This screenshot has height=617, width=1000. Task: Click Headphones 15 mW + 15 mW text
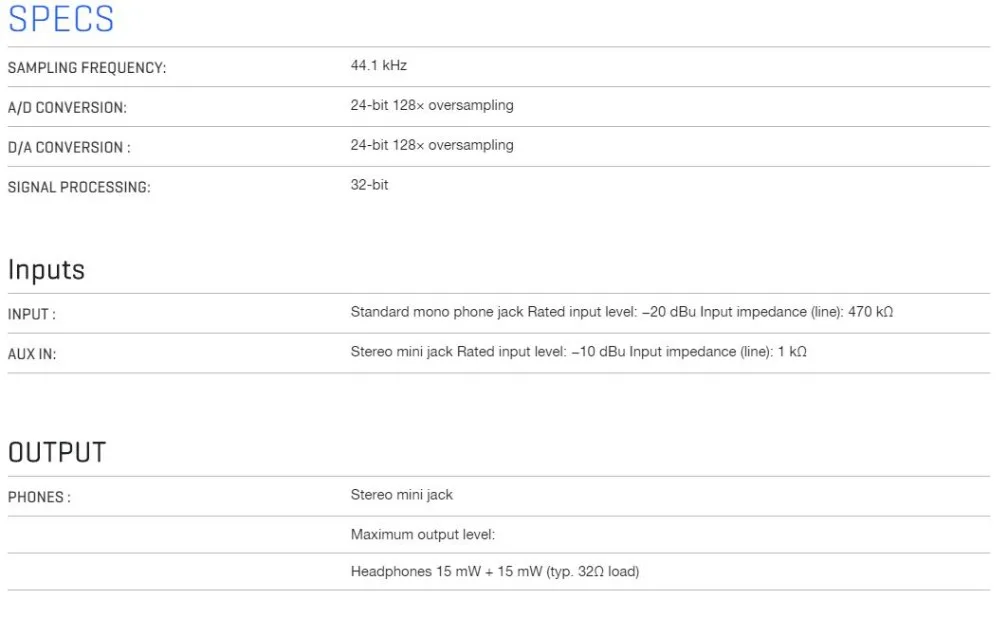click(495, 572)
